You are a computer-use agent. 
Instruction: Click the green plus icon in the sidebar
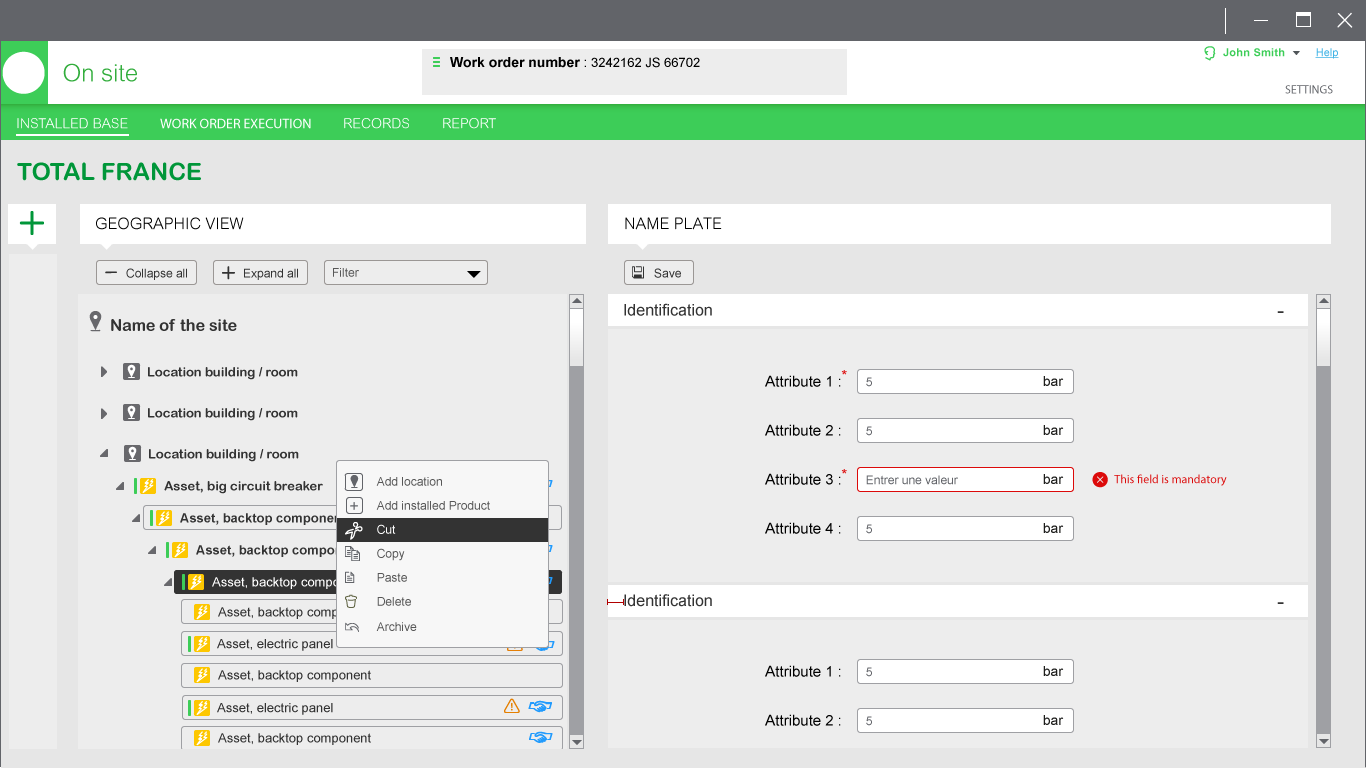[32, 223]
